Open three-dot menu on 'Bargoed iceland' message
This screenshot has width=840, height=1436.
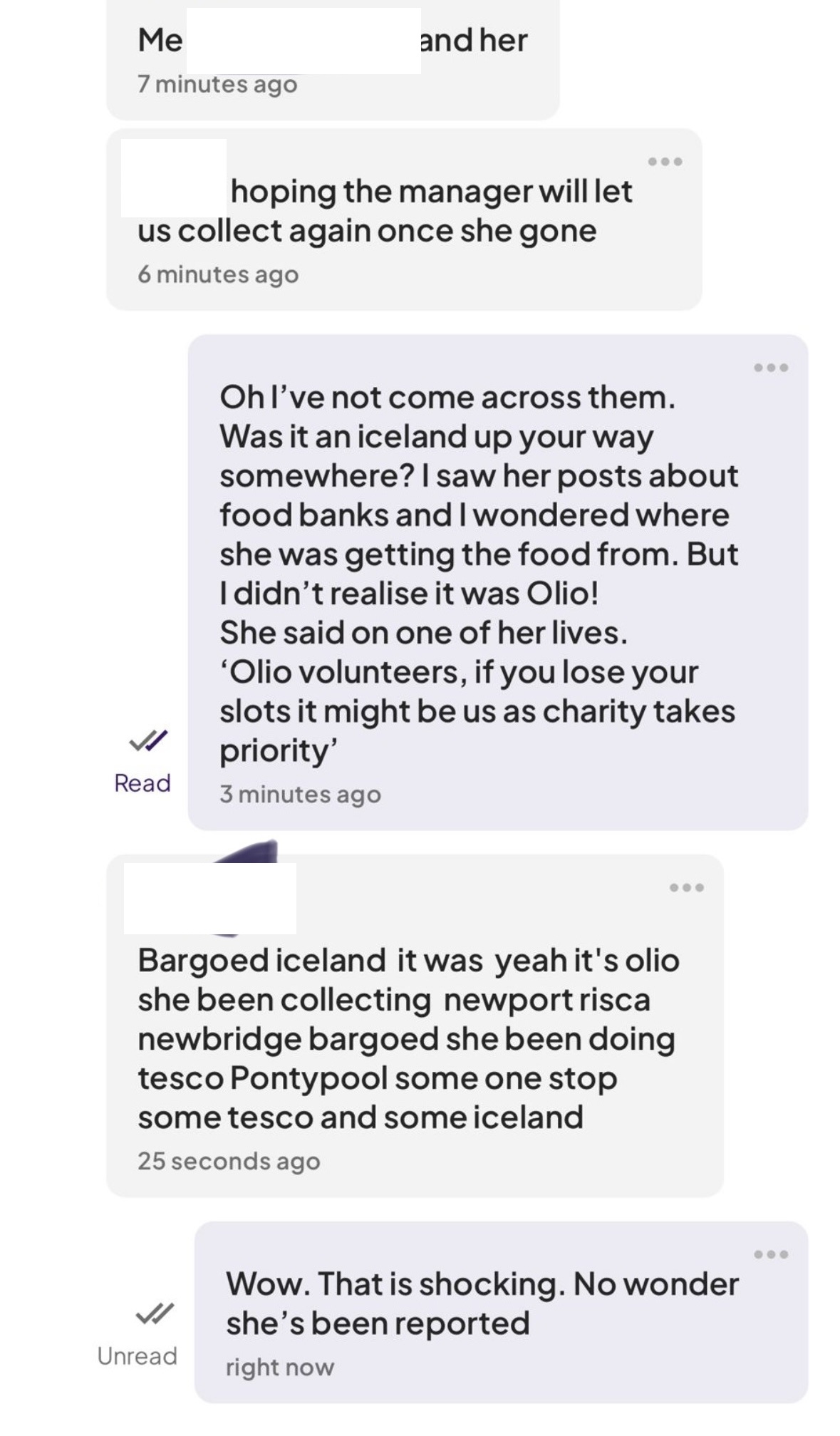pyautogui.click(x=686, y=887)
